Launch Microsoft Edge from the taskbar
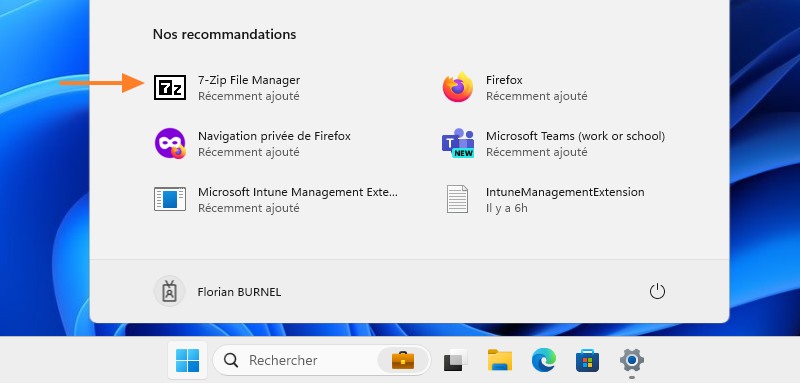This screenshot has height=383, width=800. click(543, 361)
